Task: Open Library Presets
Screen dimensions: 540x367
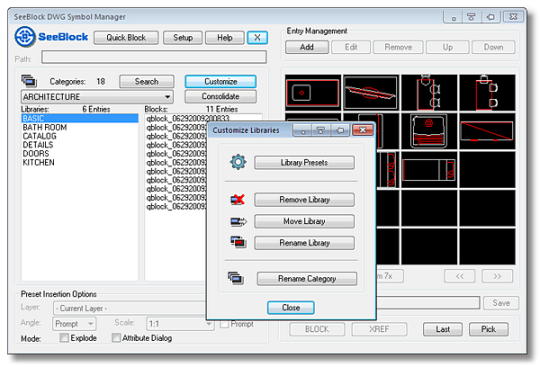Action: pos(304,162)
